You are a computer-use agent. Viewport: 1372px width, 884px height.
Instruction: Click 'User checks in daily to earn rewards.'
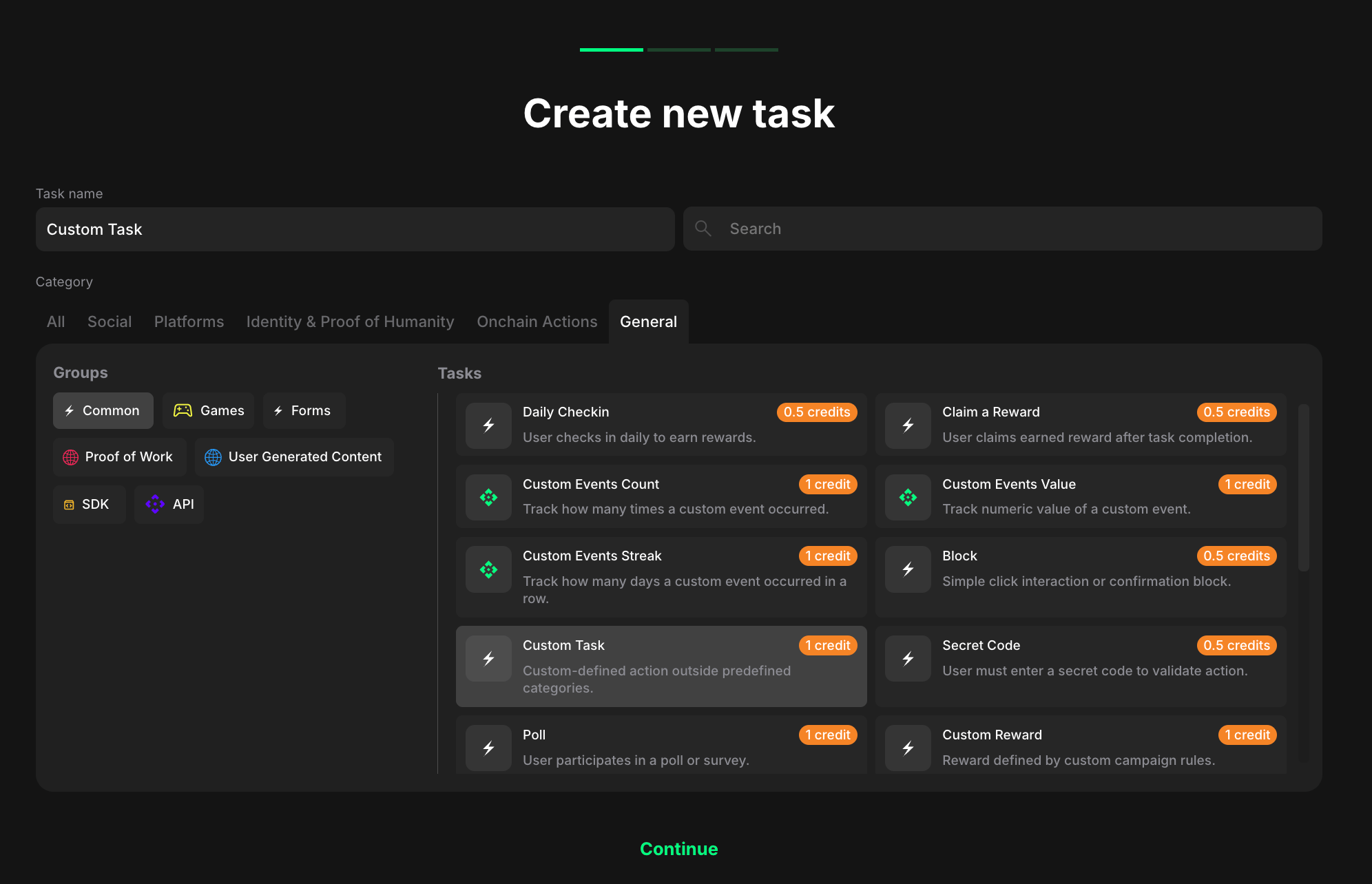pos(639,437)
